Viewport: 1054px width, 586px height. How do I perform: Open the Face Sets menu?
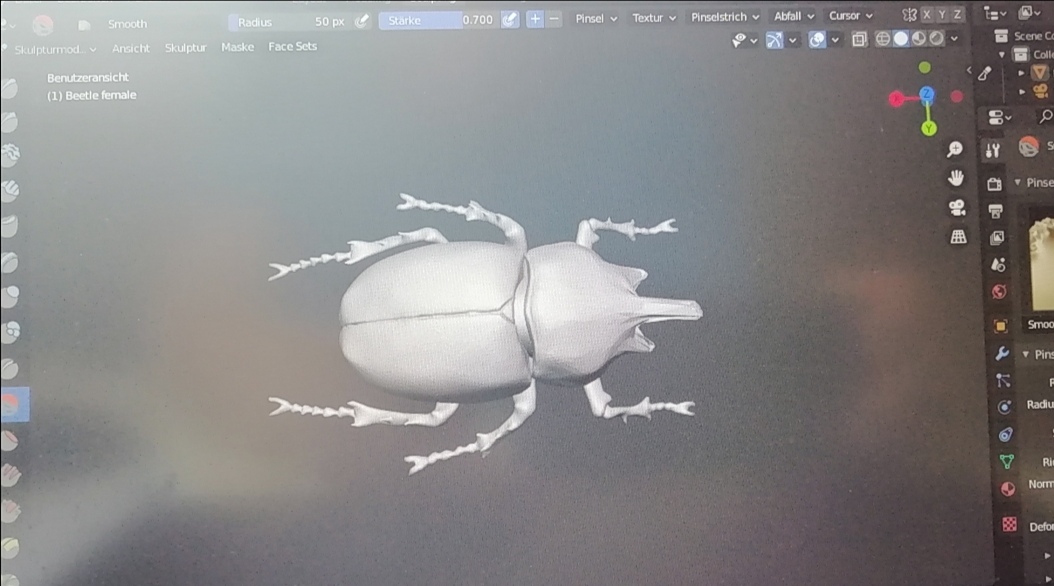point(292,46)
